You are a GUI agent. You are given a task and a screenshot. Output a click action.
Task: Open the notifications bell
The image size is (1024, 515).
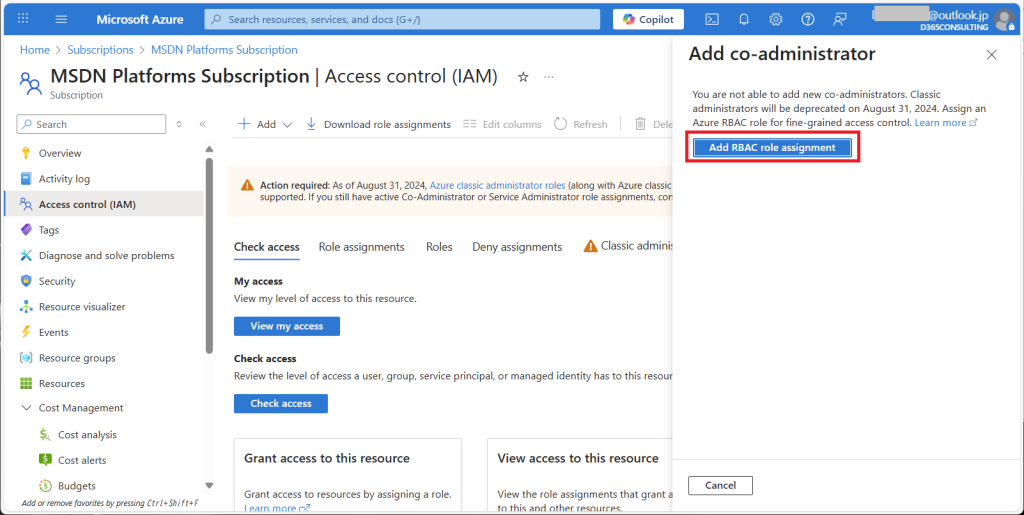tap(744, 19)
